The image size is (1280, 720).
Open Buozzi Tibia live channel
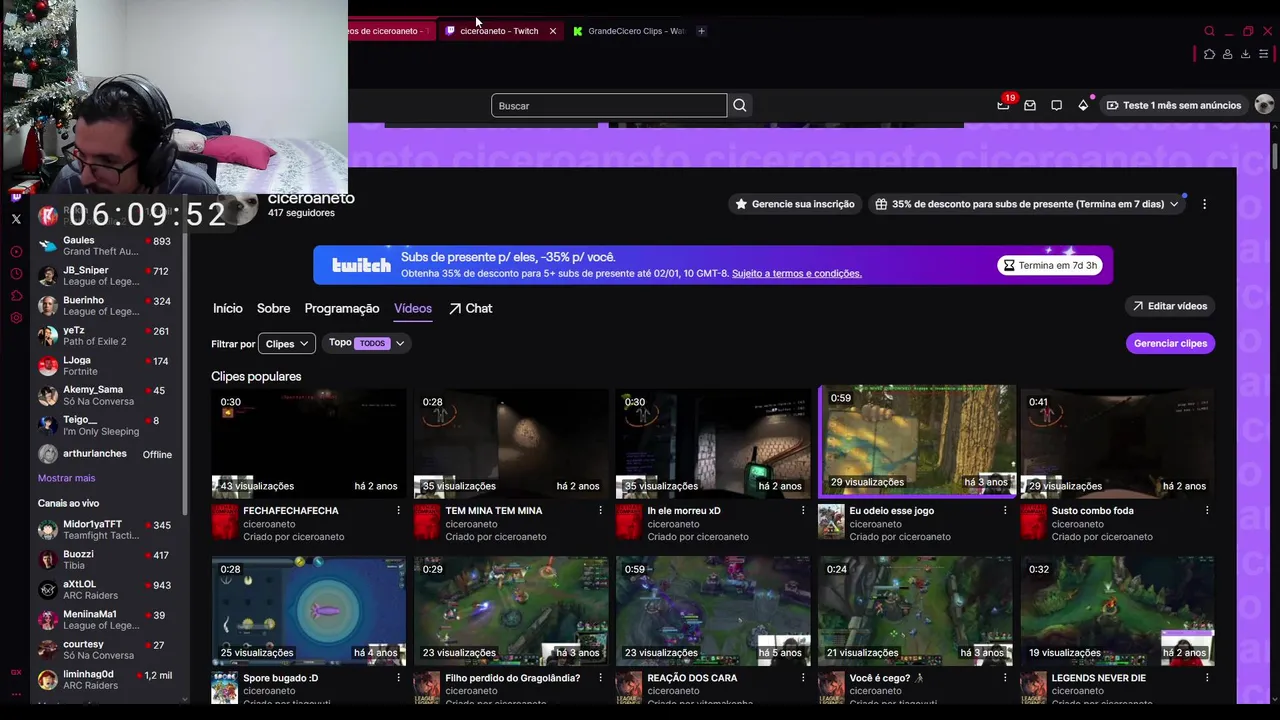(107, 560)
